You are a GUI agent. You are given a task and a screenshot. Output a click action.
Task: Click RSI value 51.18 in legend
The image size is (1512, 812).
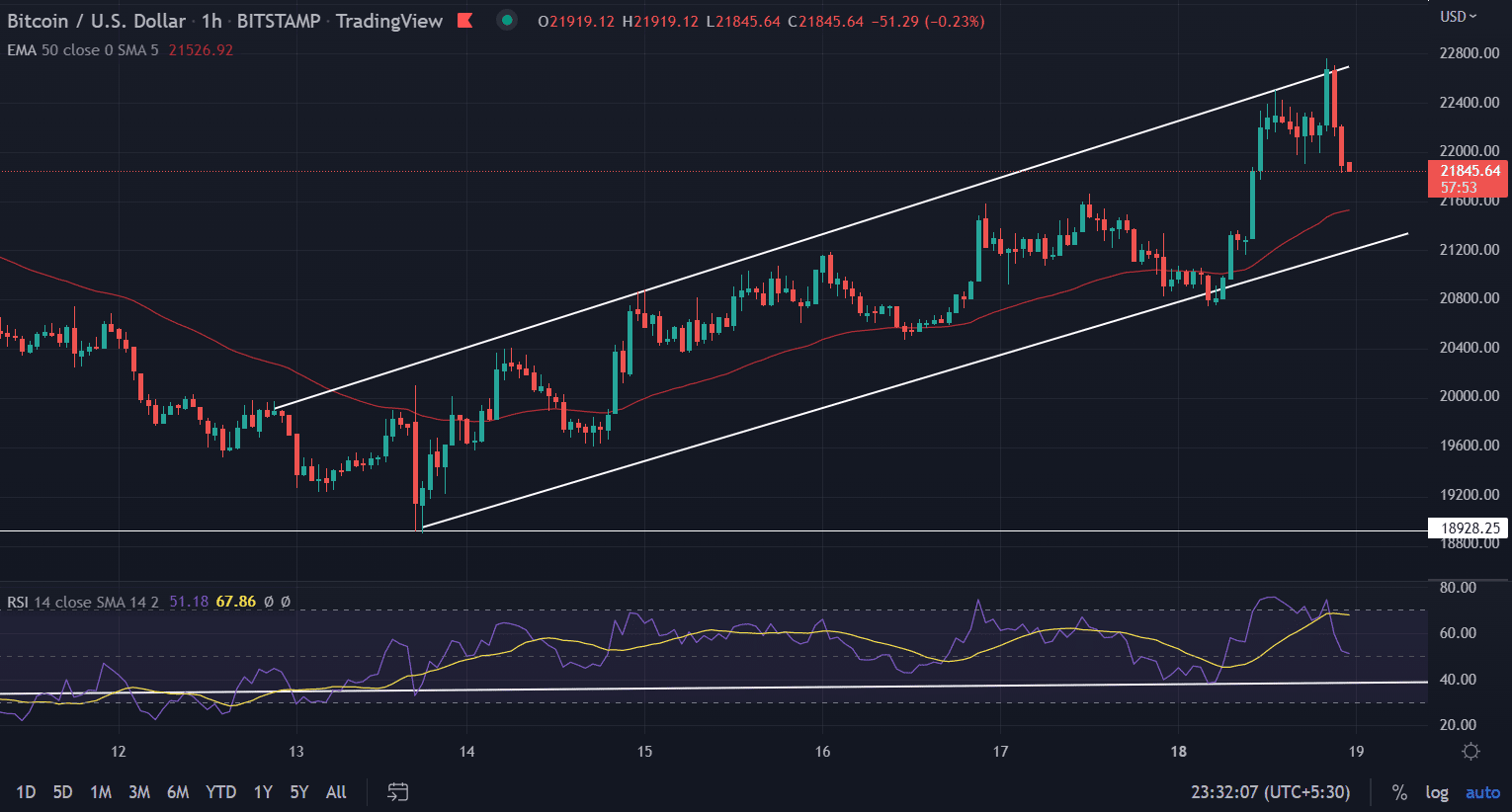pos(189,602)
